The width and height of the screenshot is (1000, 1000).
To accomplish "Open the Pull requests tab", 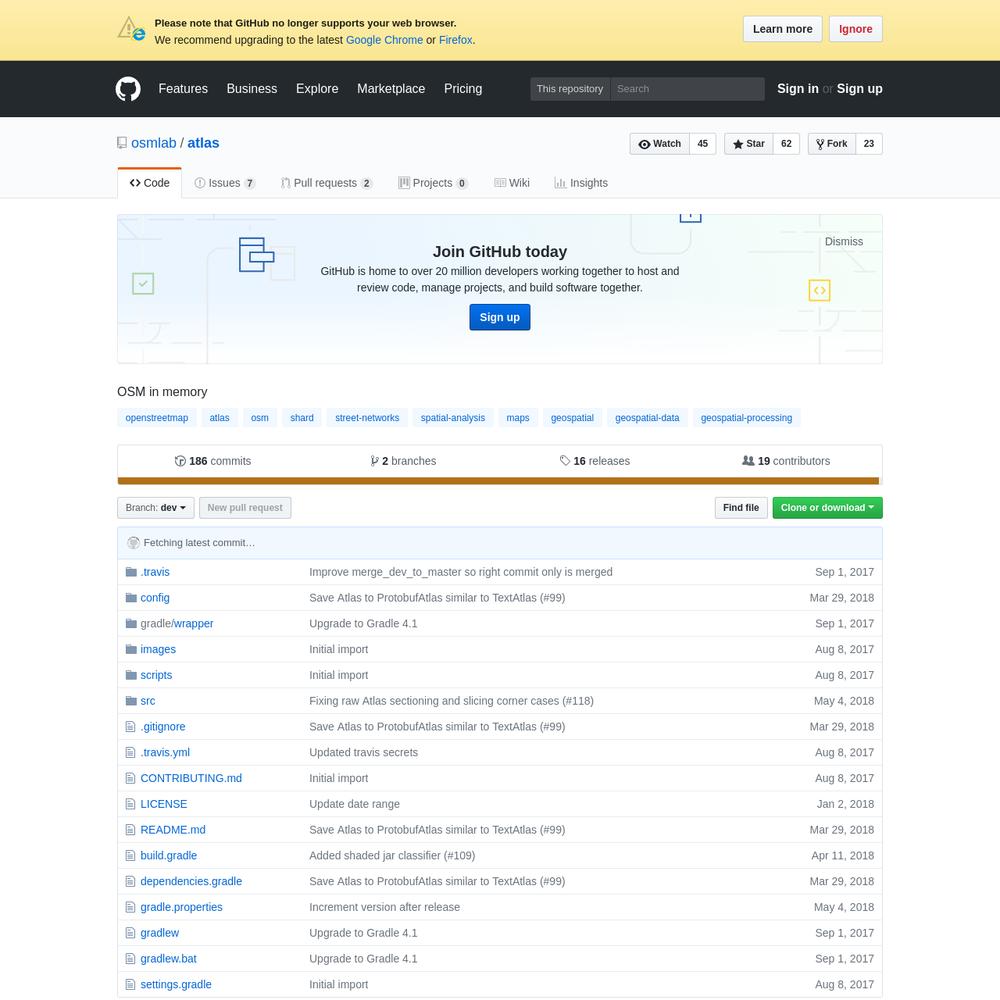I will coord(326,183).
